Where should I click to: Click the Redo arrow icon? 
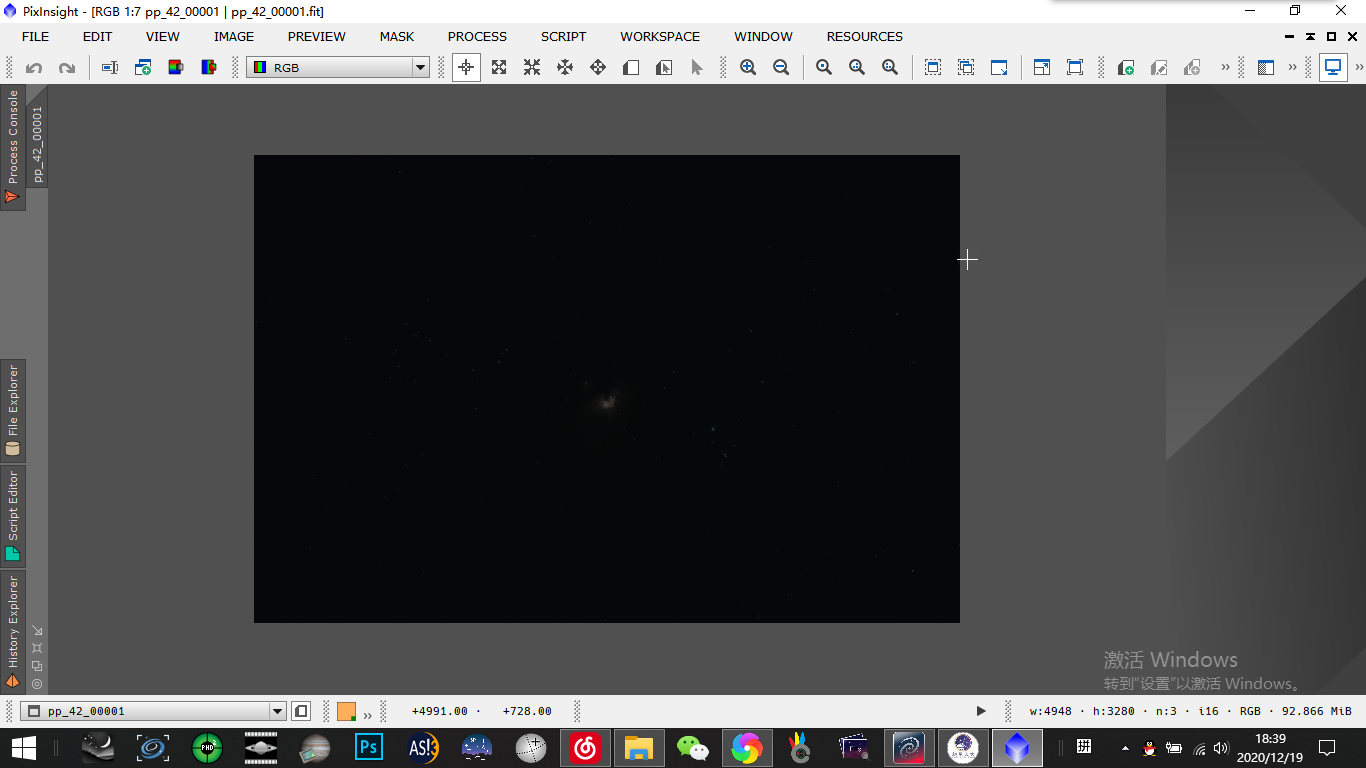pyautogui.click(x=67, y=68)
